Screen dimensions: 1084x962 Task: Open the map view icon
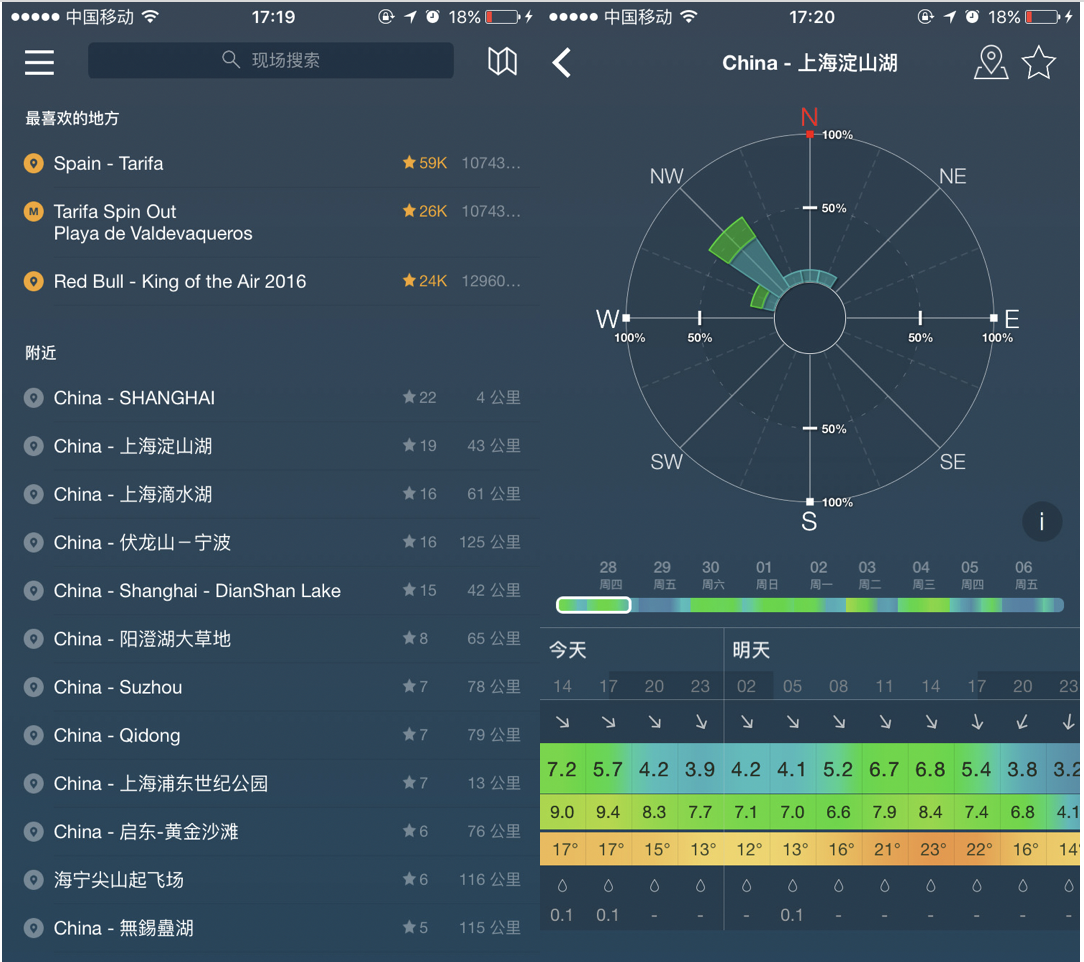(502, 62)
